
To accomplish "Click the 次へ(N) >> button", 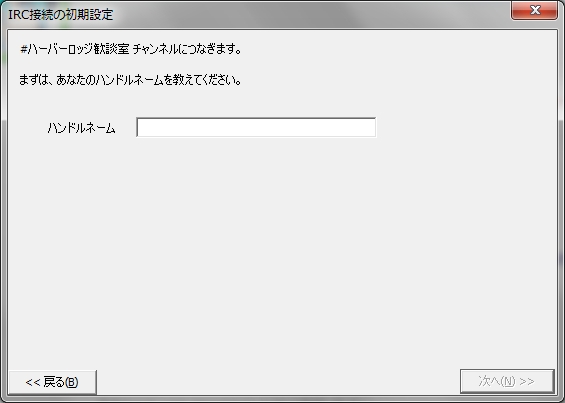I will tap(507, 381).
